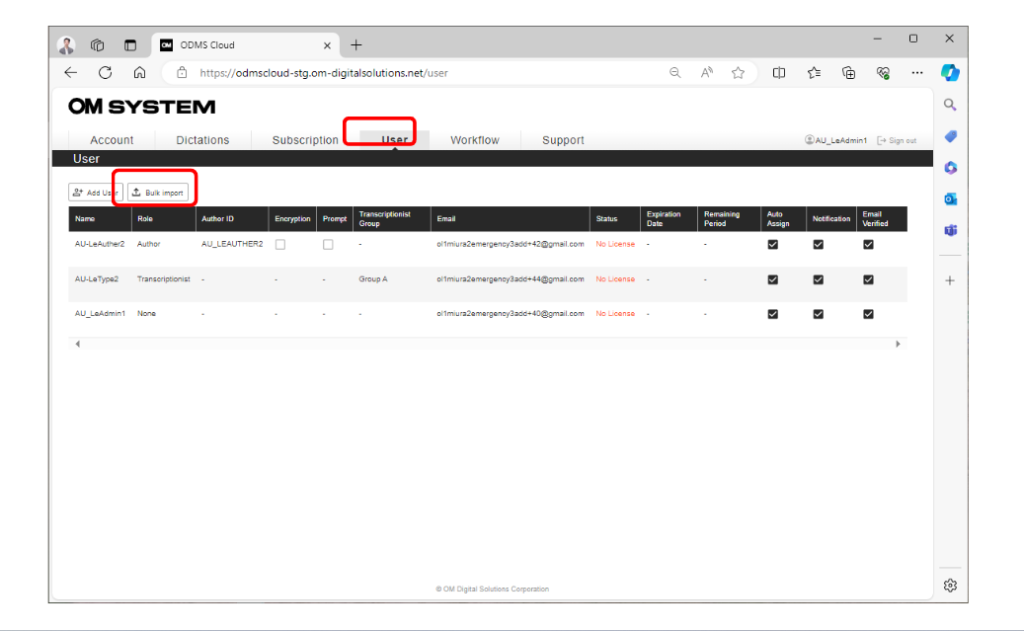Click the sidebar search icon

(x=950, y=104)
